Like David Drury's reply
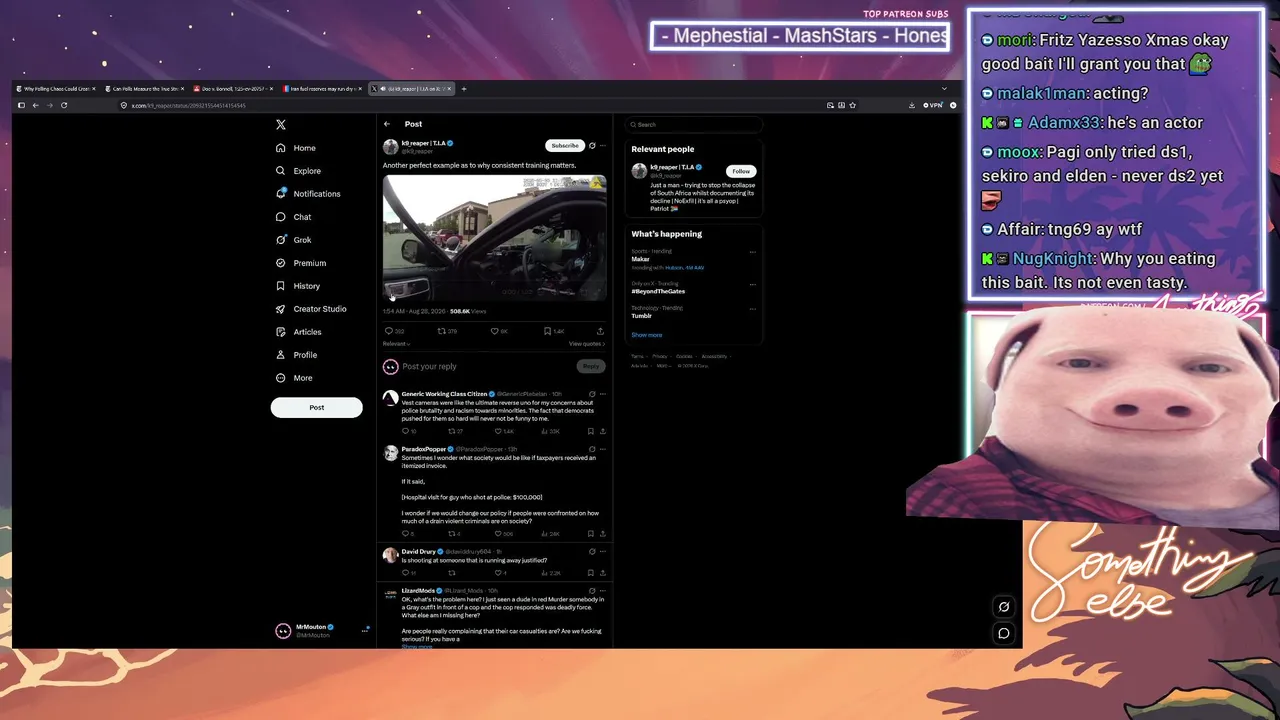1280x720 pixels. click(x=498, y=573)
